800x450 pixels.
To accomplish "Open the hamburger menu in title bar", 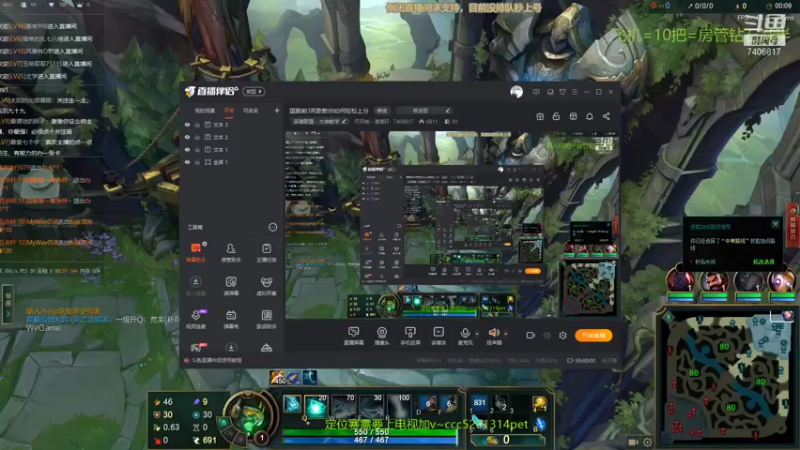I will 574,92.
